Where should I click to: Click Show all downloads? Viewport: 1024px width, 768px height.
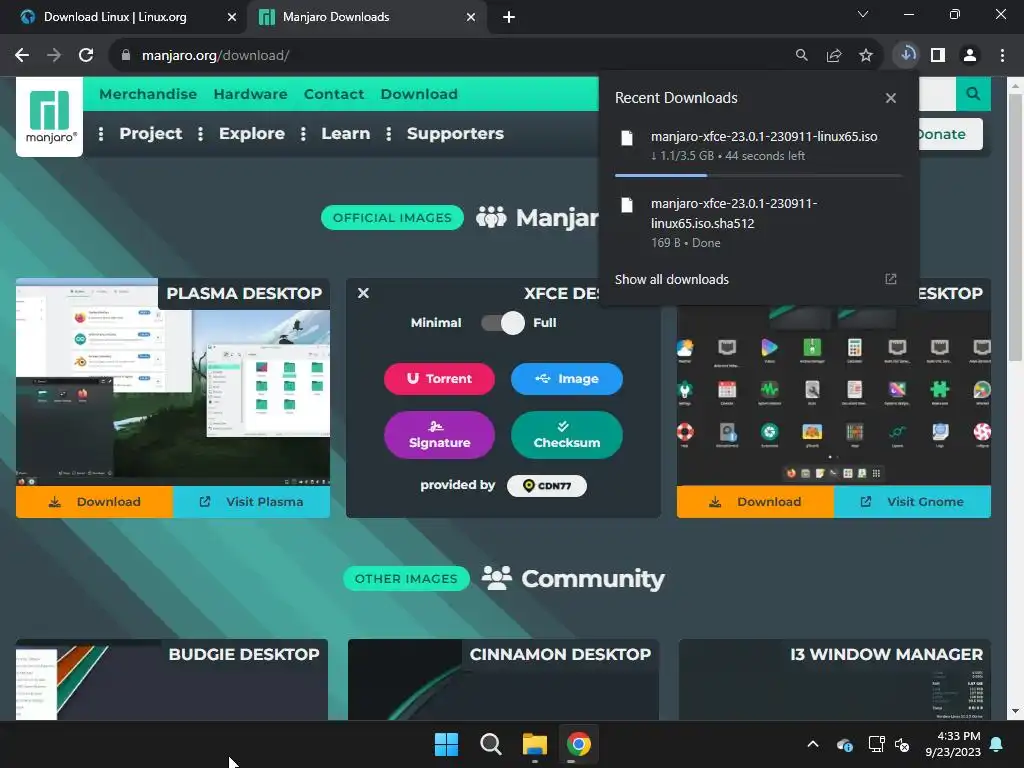point(671,280)
